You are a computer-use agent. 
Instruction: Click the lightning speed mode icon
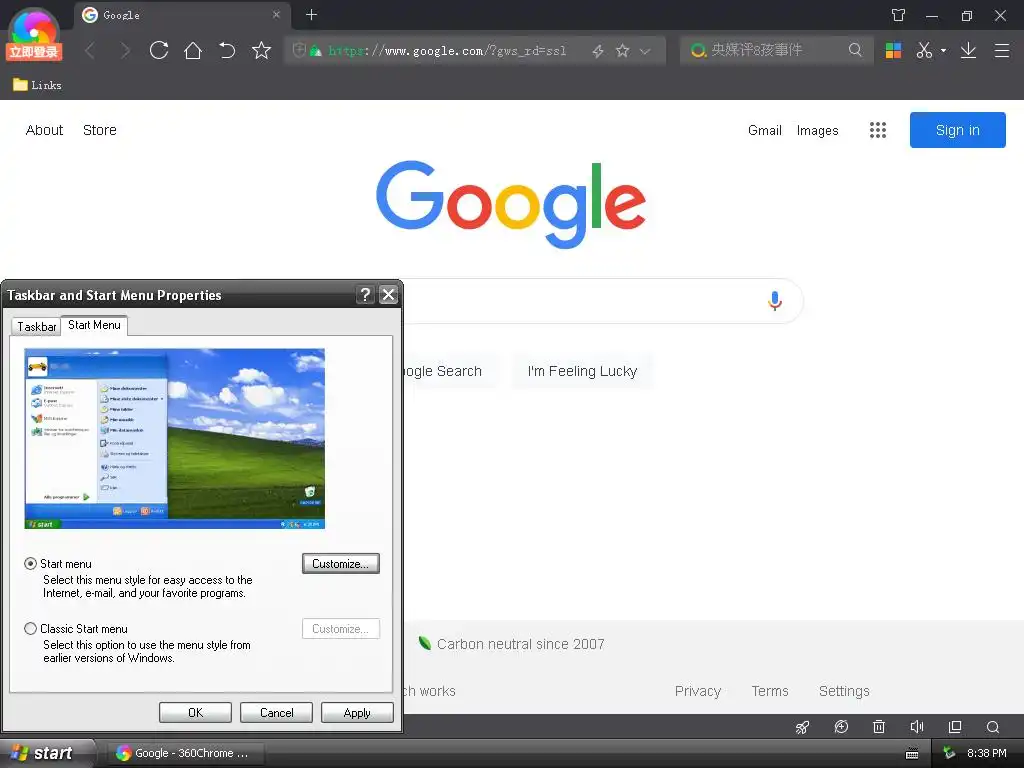coord(598,51)
